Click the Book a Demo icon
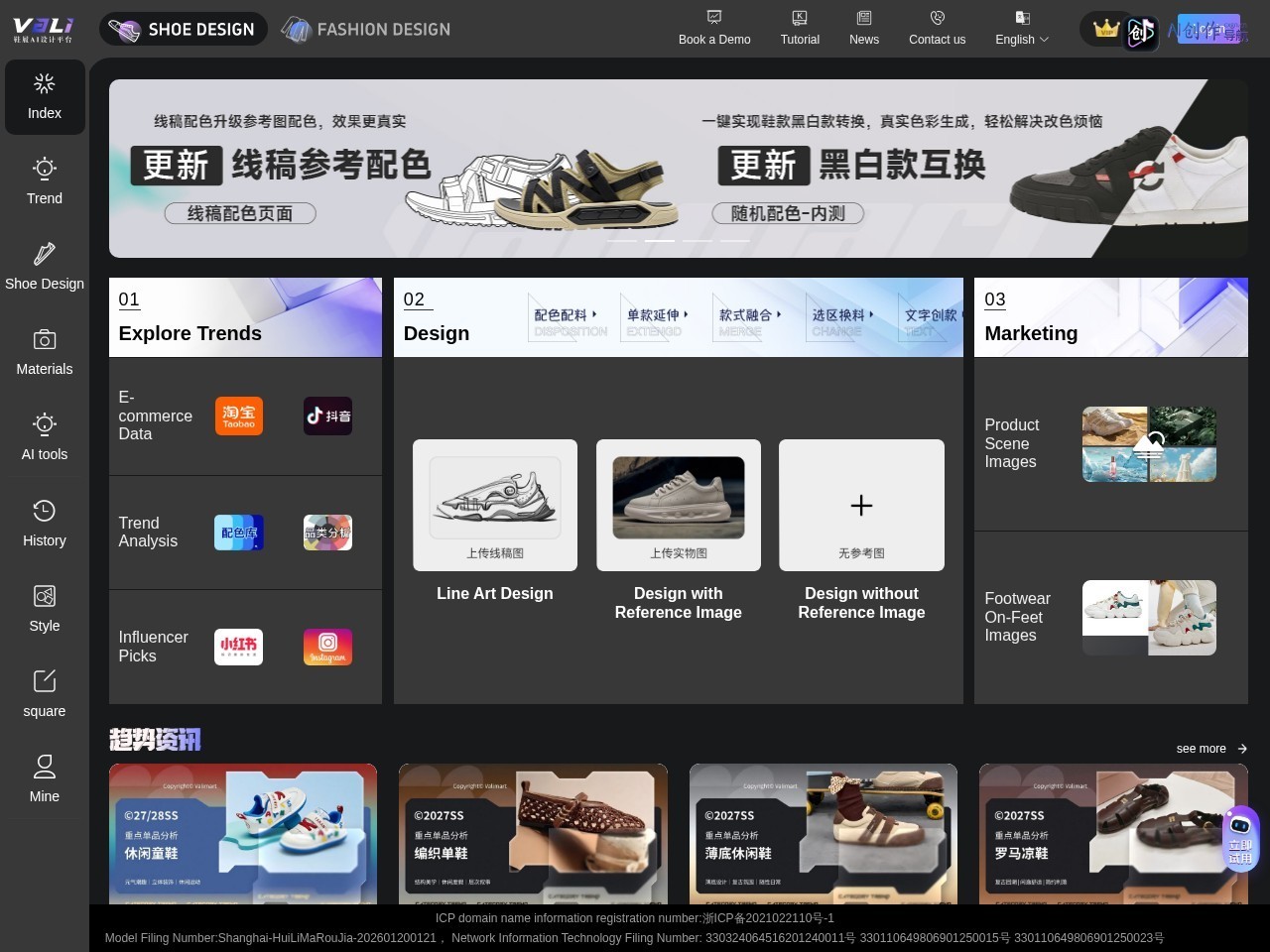1270x952 pixels. pyautogui.click(x=714, y=18)
